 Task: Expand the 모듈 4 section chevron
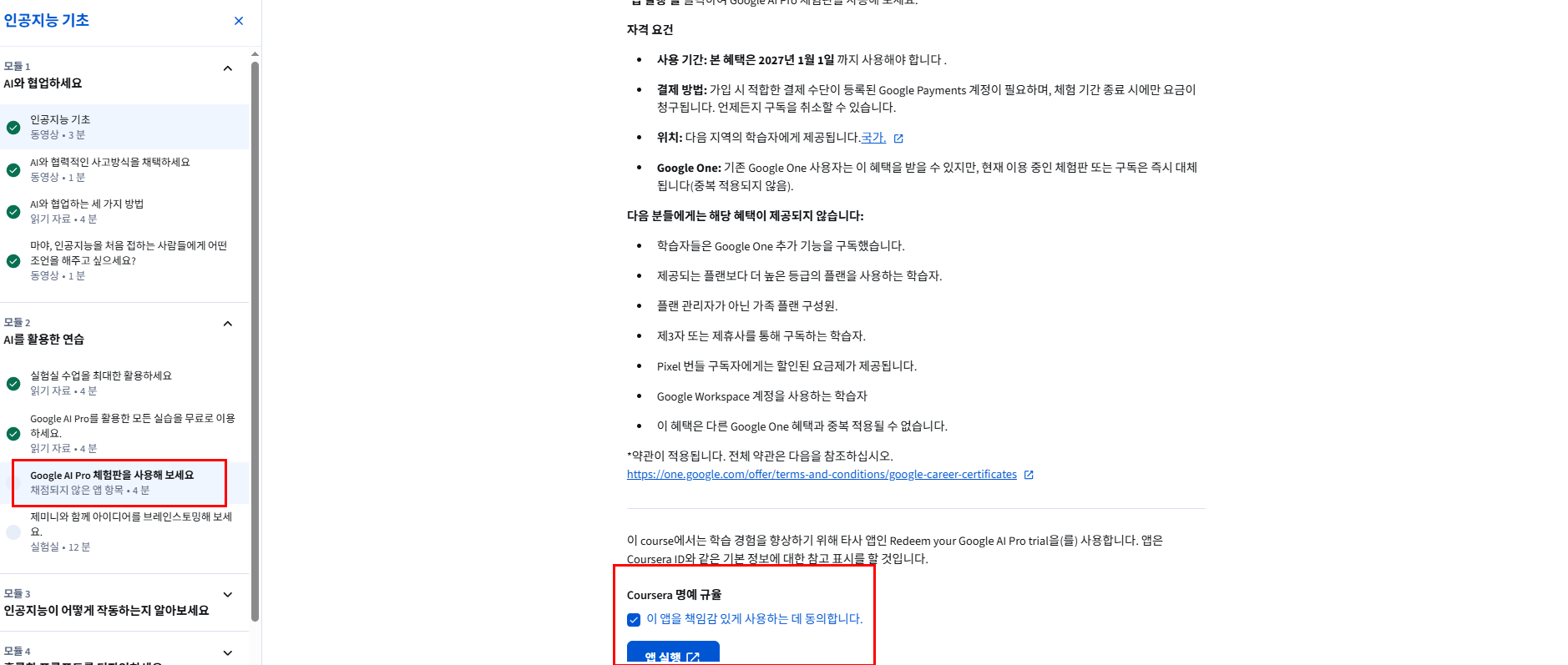click(228, 653)
